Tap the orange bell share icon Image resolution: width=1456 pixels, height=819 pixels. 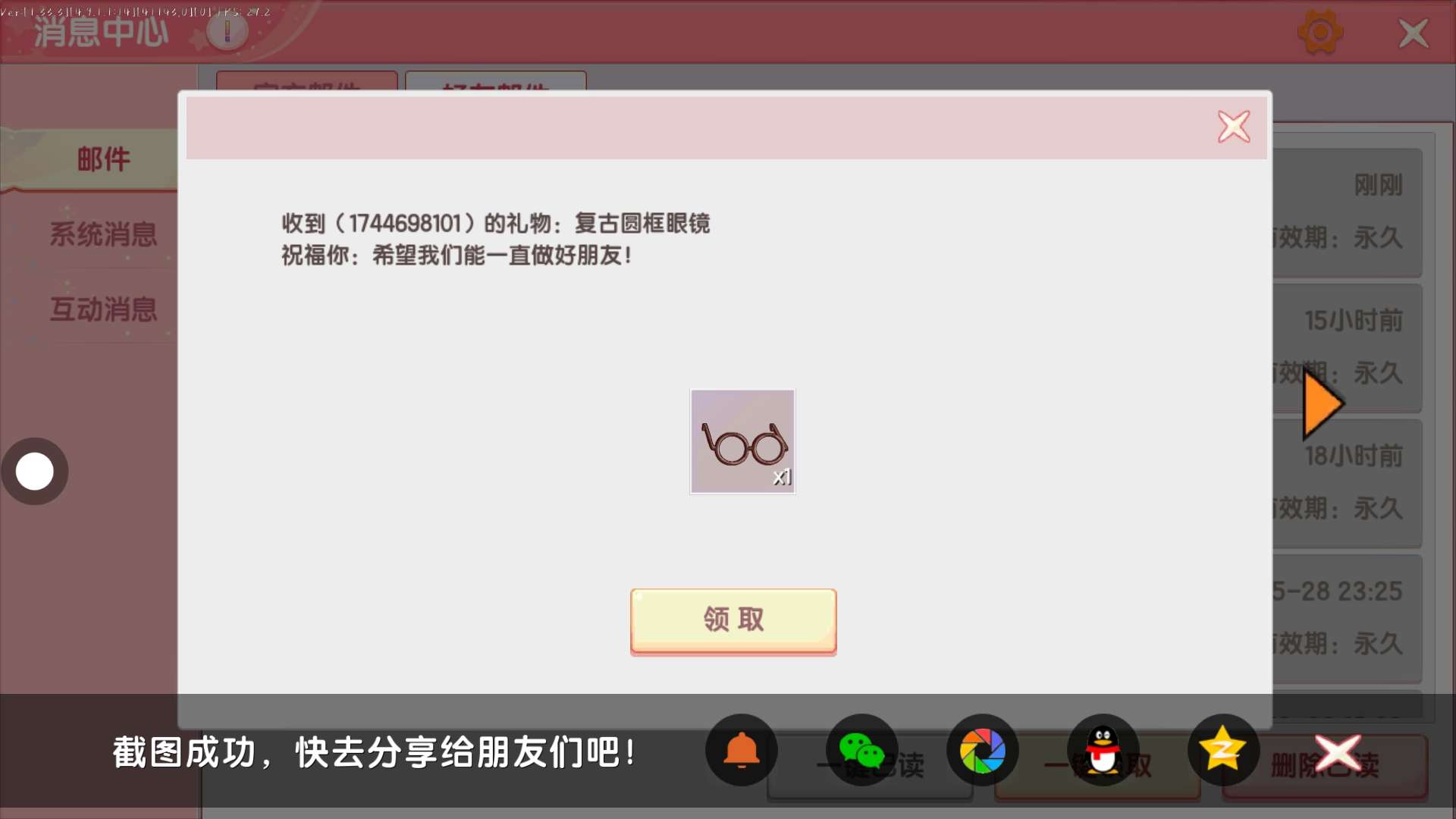[x=741, y=751]
